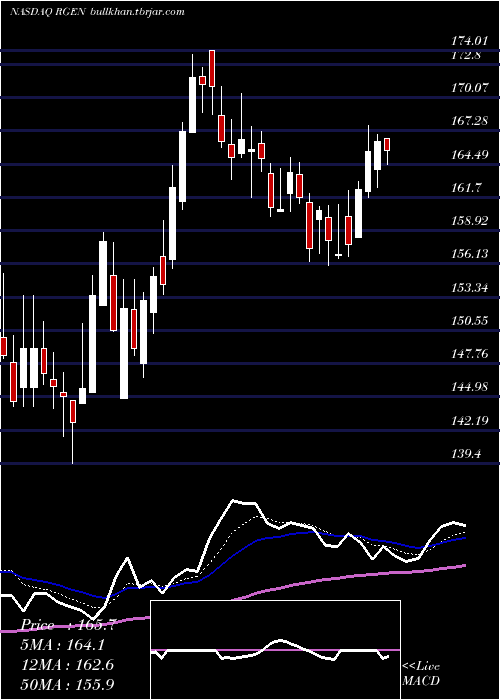The image size is (500, 700).
Task: Click the 172.8 price level label
Action: point(466,55)
